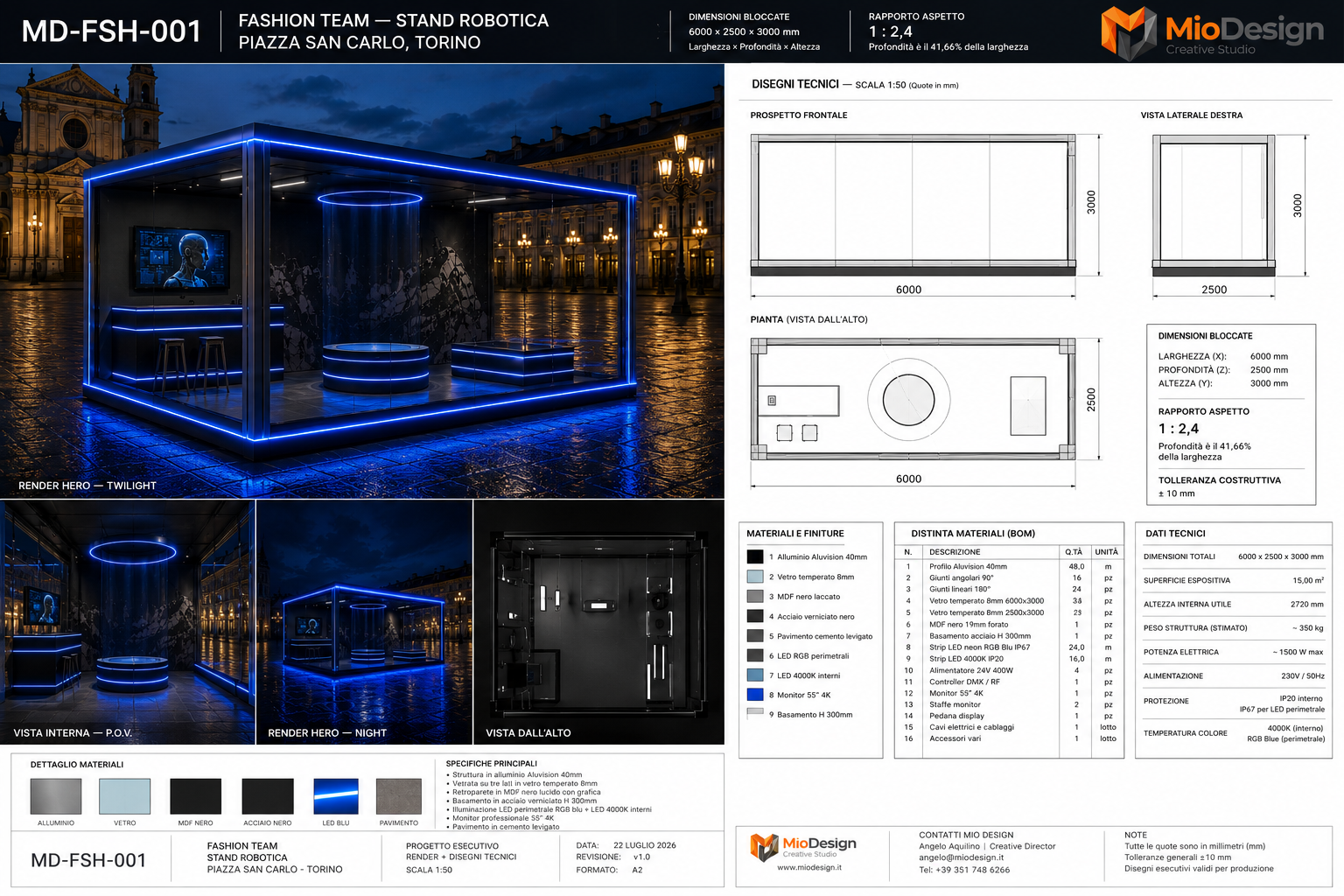The width and height of the screenshot is (1344, 896).
Task: Click the date 22 LUGLIO 2026
Action: click(x=645, y=845)
